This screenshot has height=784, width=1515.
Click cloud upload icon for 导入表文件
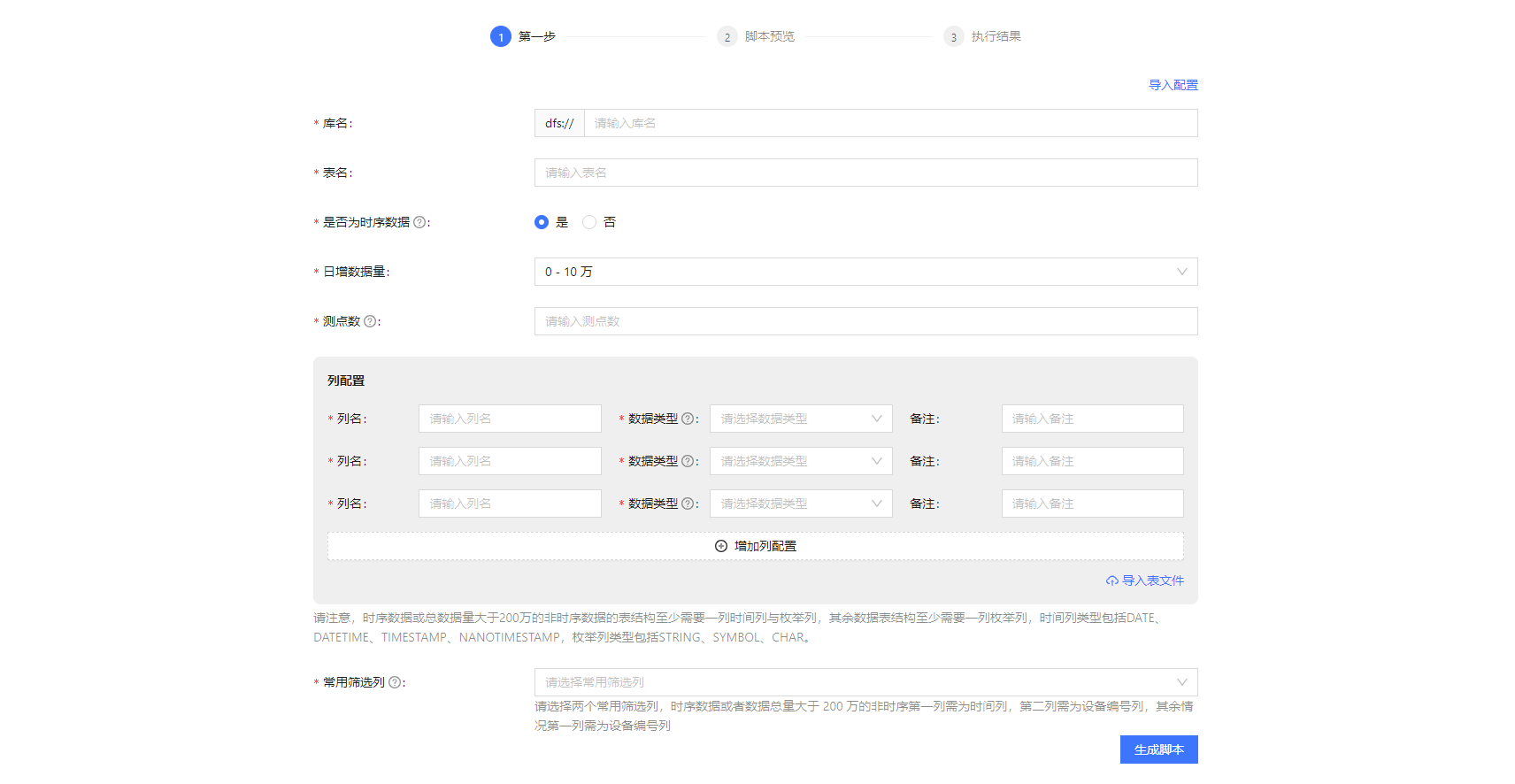click(x=1112, y=580)
